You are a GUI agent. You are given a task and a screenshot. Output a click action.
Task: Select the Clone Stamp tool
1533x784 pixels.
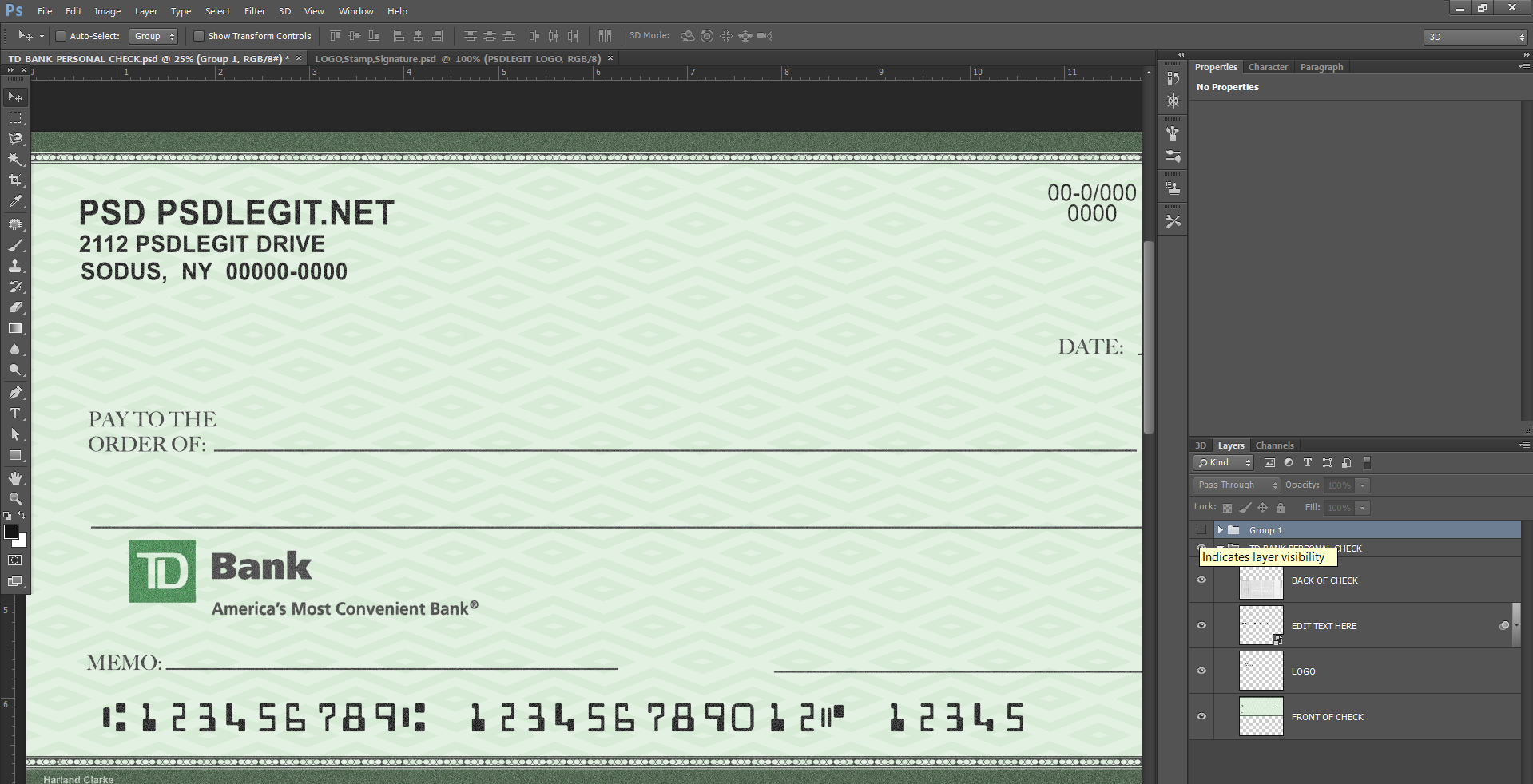(15, 266)
